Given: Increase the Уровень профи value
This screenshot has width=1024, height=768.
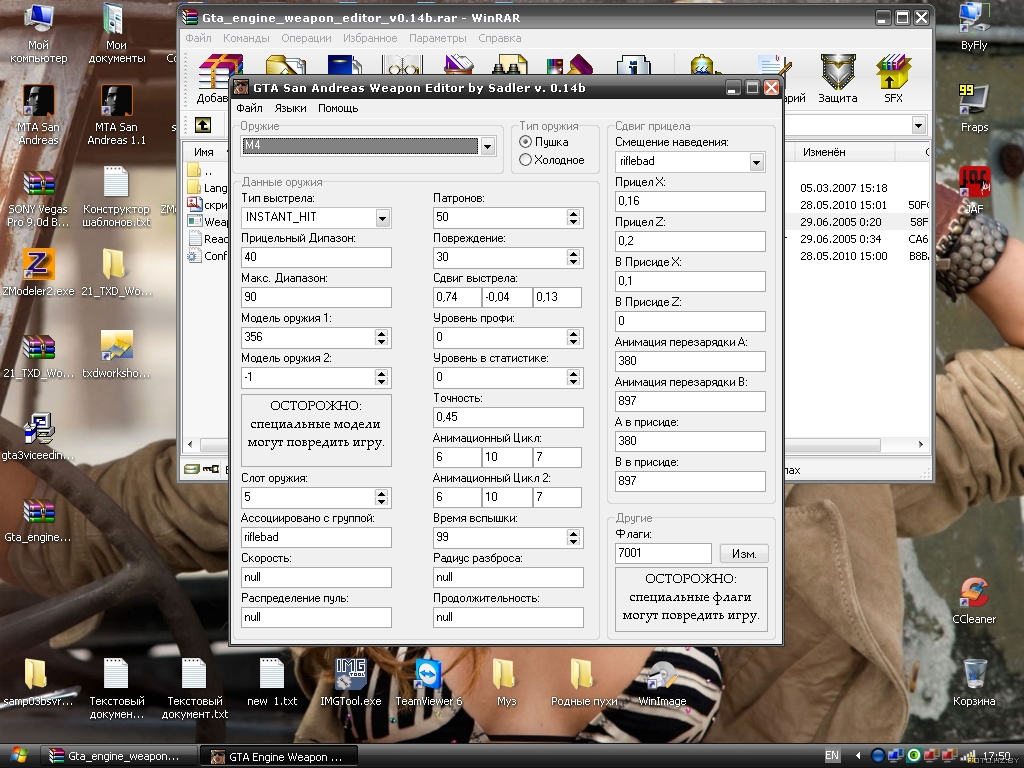Looking at the screenshot, I should [x=573, y=333].
